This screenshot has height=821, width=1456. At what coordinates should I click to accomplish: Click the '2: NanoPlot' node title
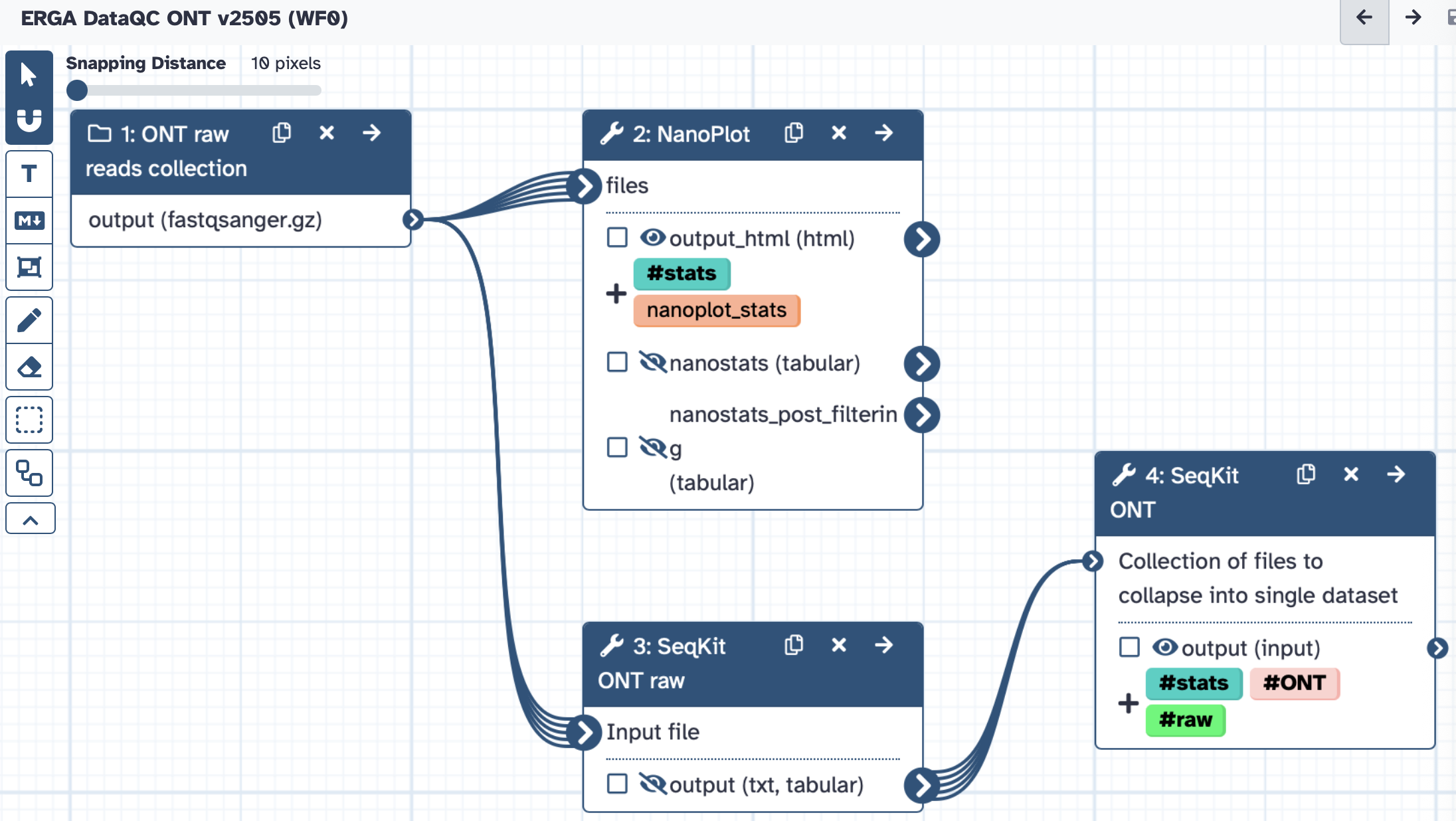(x=691, y=134)
